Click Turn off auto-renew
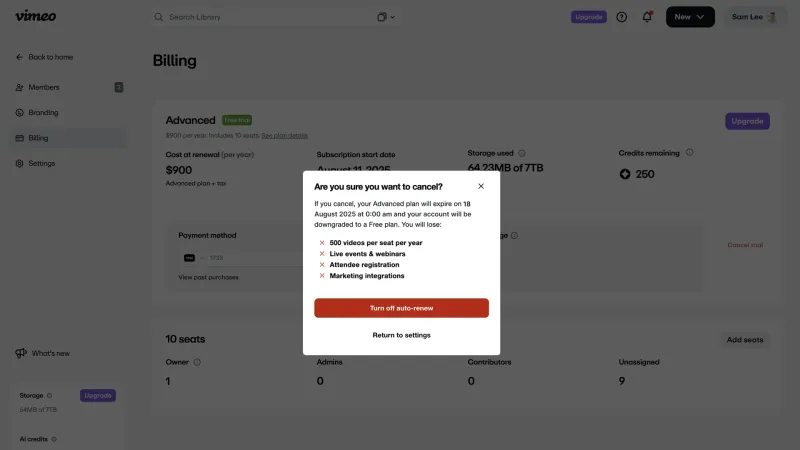This screenshot has height=450, width=800. click(x=402, y=308)
